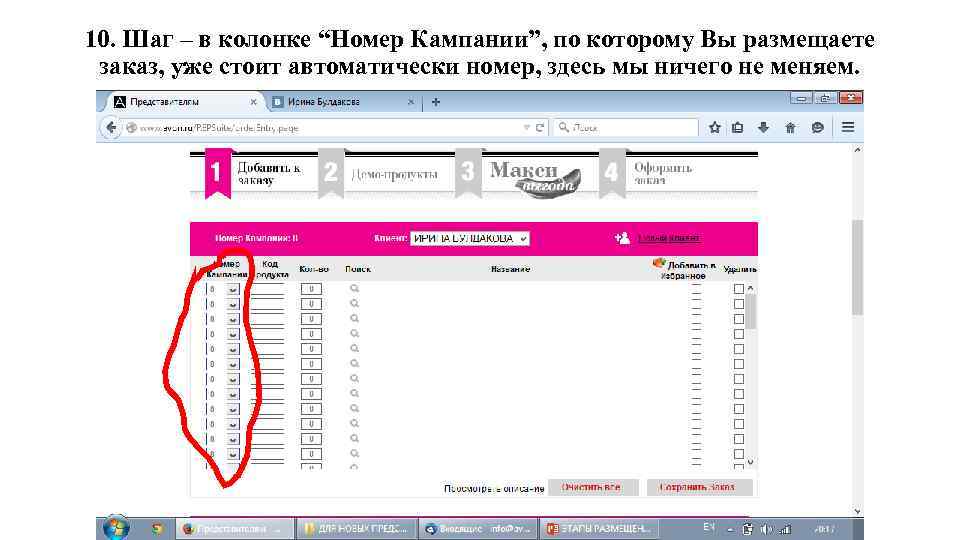Click the search magnifier in the third order row
Viewport: 960px width, 540px height.
tap(354, 318)
